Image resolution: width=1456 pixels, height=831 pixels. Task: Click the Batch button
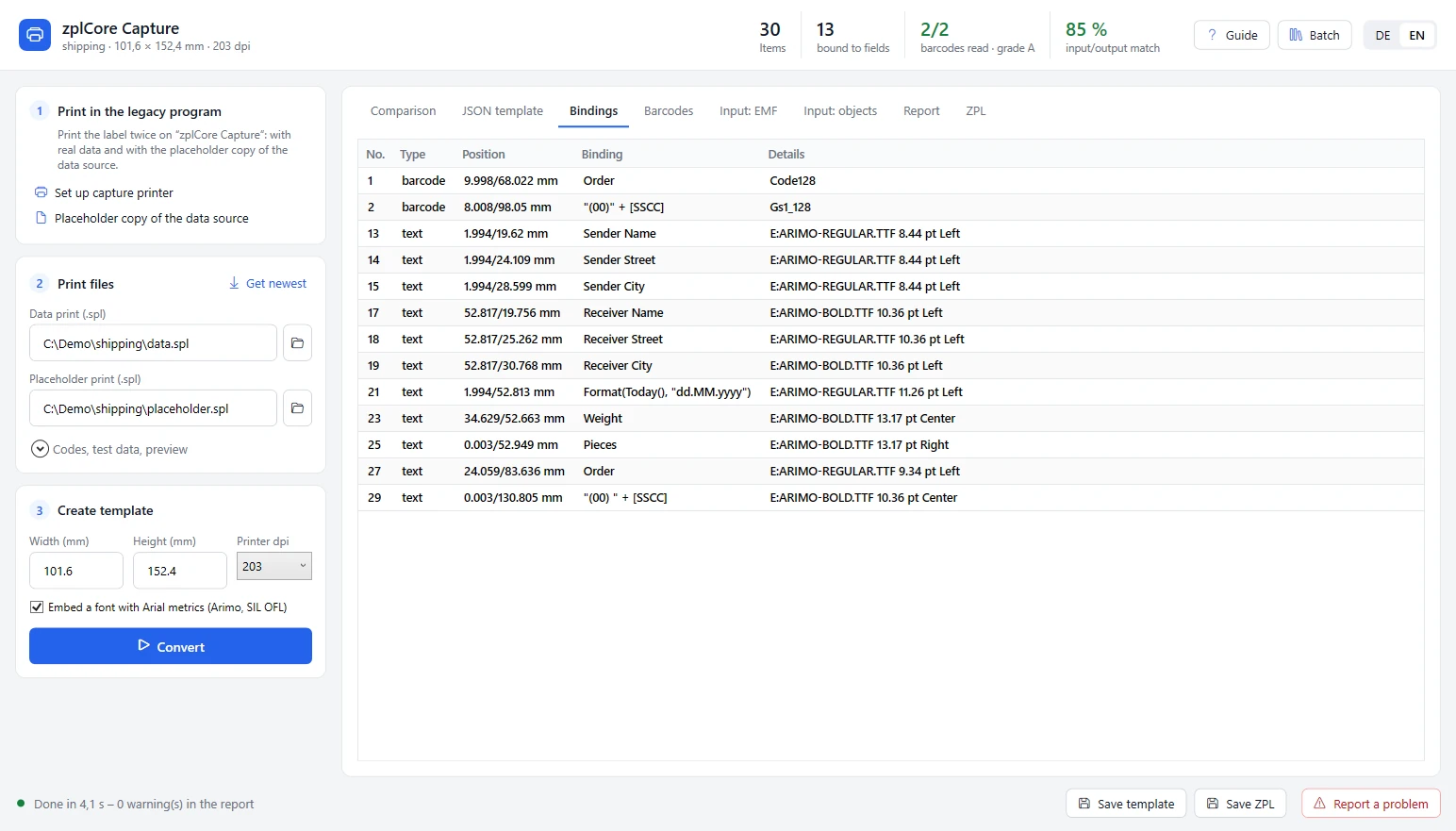coord(1315,35)
